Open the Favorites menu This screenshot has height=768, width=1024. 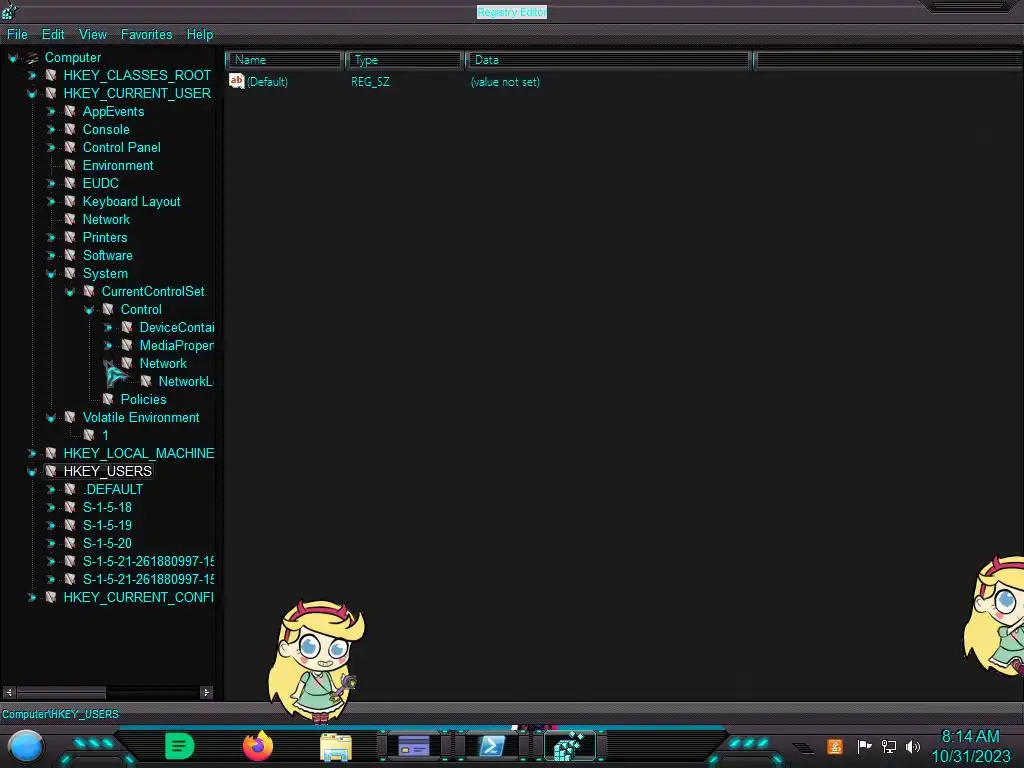click(146, 35)
